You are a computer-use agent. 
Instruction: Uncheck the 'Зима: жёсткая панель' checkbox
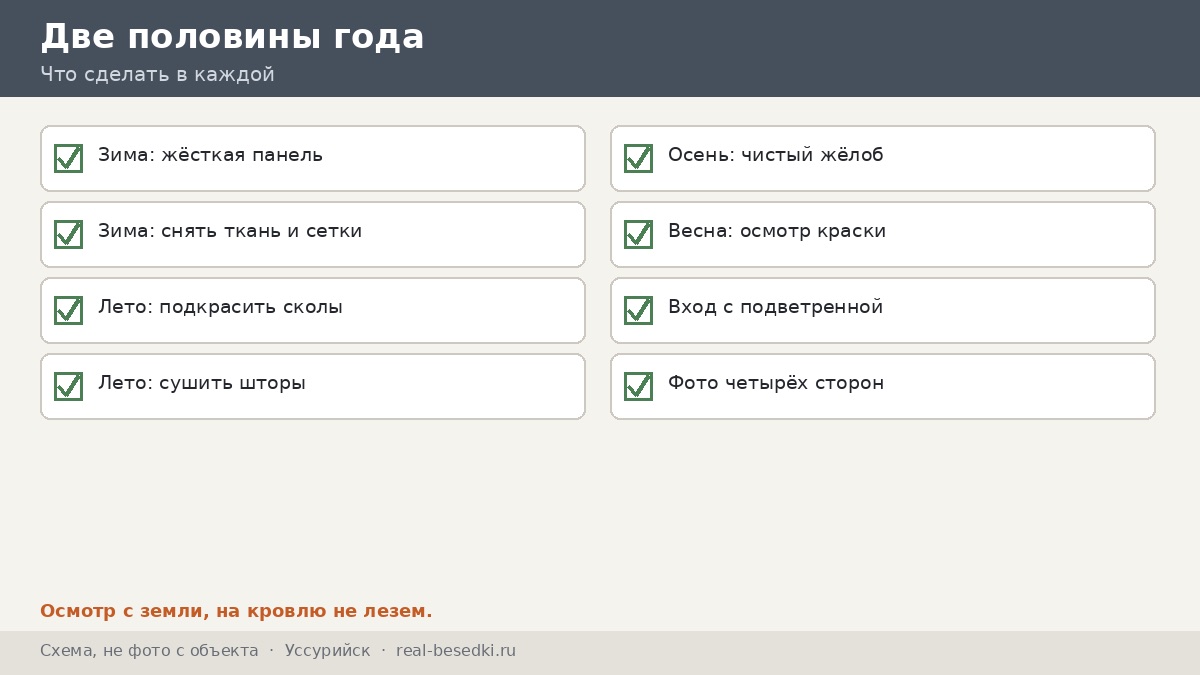[68, 158]
